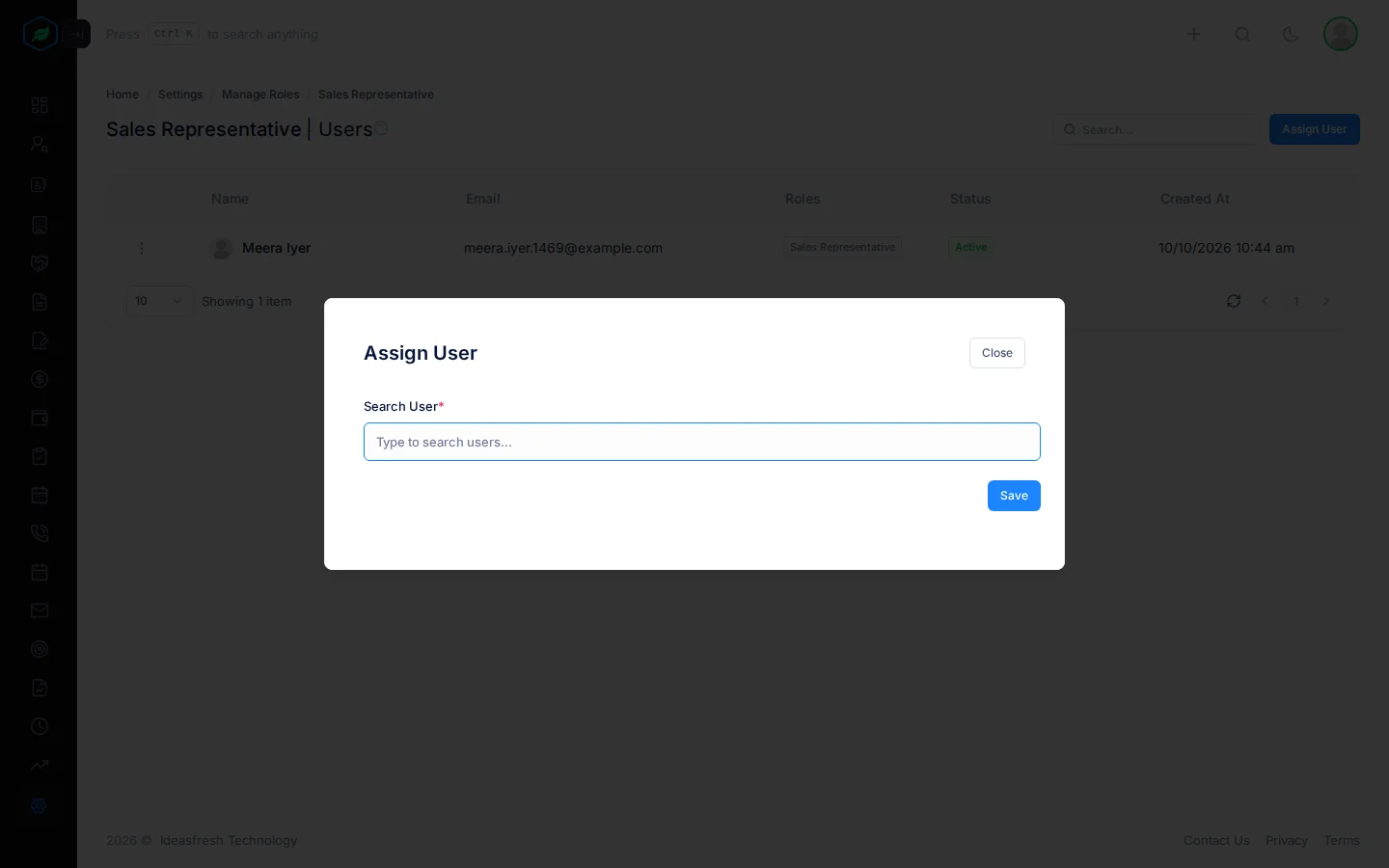Click the Contact Us footer link
This screenshot has width=1389, height=868.
pyautogui.click(x=1216, y=841)
